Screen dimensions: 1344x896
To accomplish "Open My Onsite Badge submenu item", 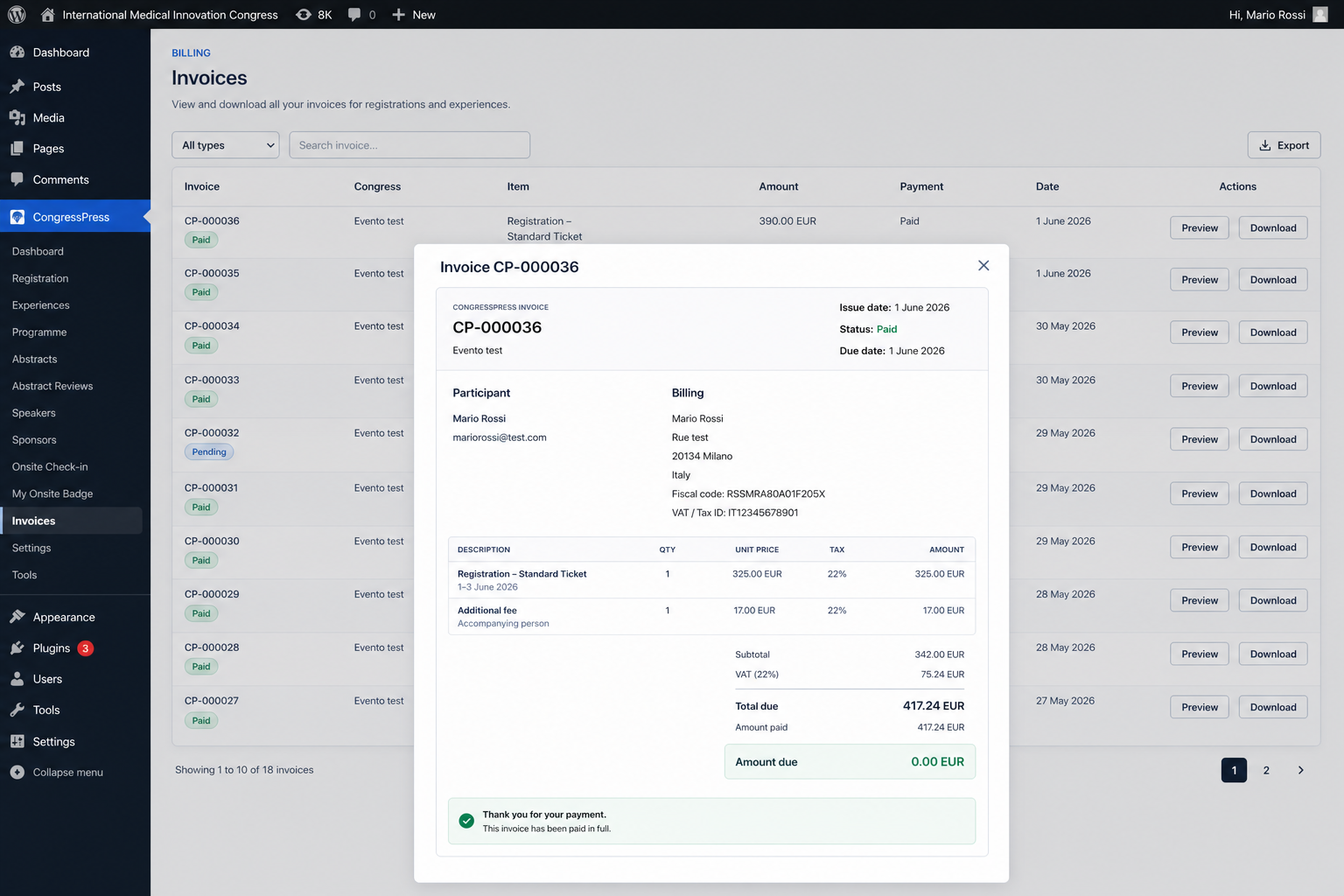I will point(52,494).
